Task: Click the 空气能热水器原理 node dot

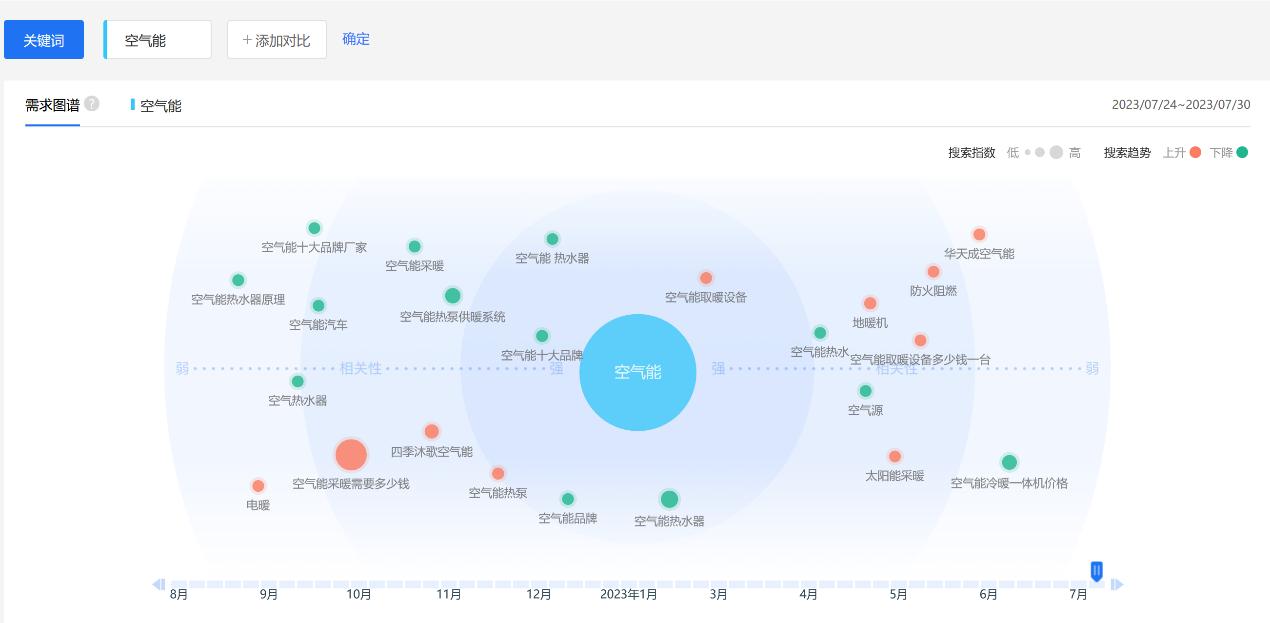Action: click(238, 280)
